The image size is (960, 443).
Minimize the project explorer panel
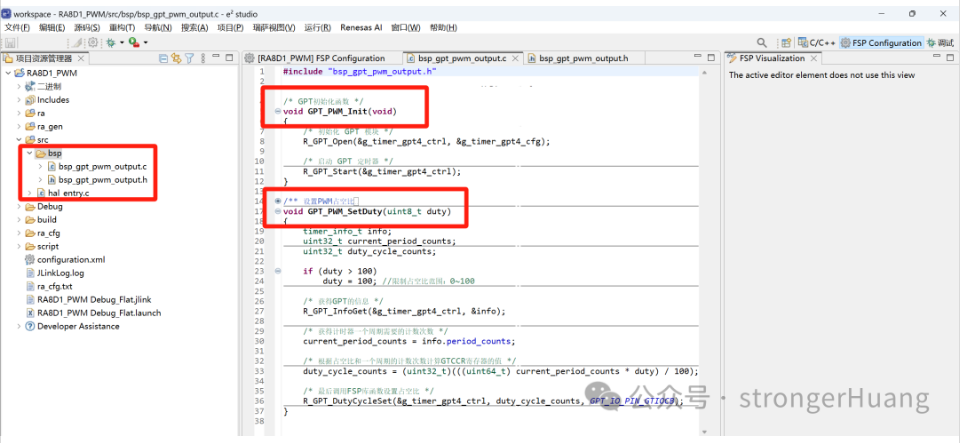pos(216,58)
